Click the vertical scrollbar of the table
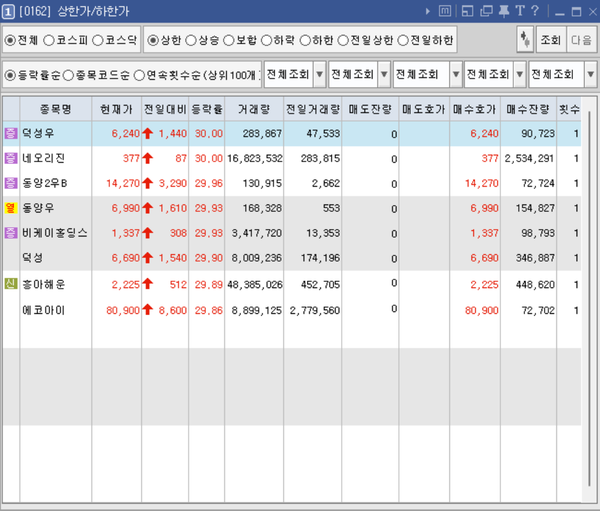The height and width of the screenshot is (511, 600). click(x=590, y=299)
